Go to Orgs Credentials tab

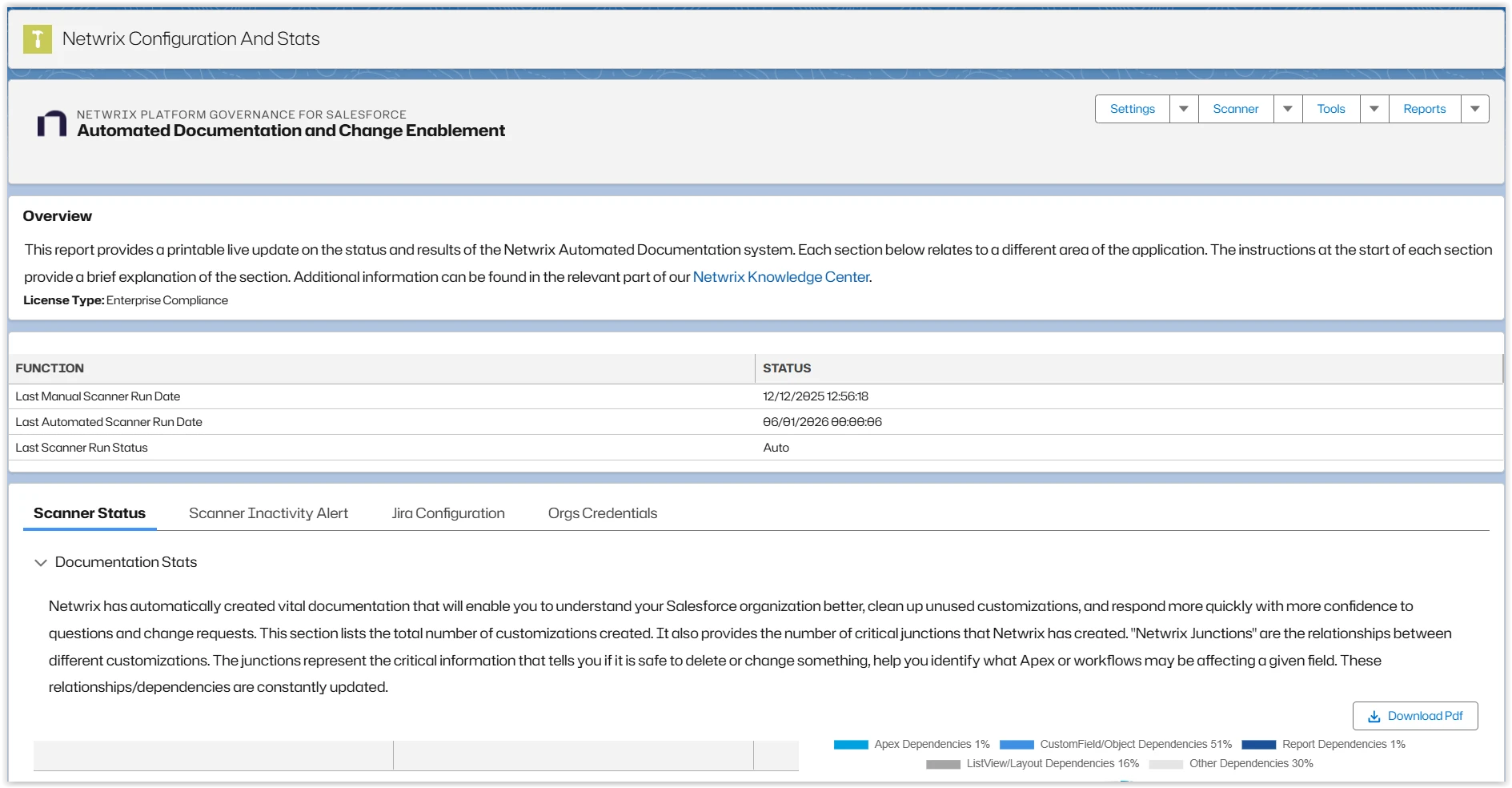pyautogui.click(x=603, y=513)
